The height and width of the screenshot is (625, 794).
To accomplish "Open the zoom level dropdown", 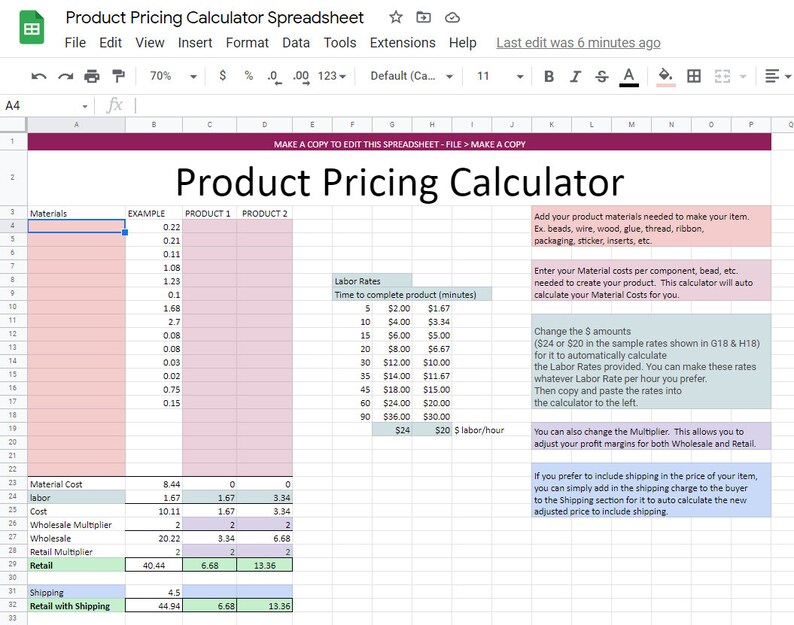I will pyautogui.click(x=173, y=76).
